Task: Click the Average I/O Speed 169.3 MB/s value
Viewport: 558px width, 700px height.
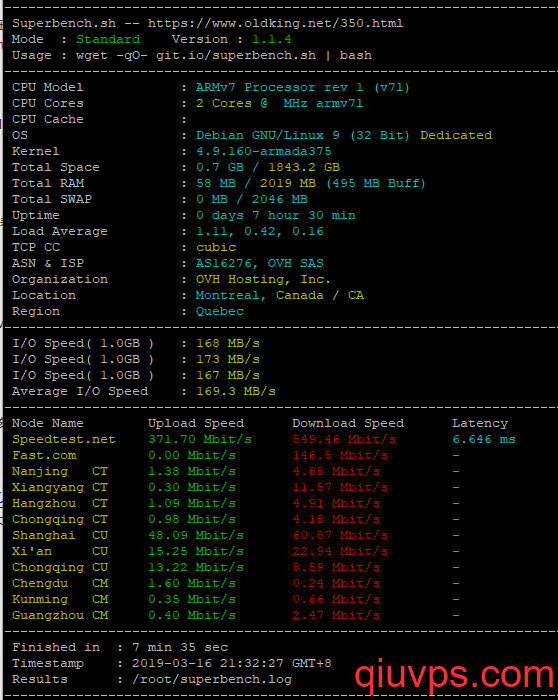Action: tap(236, 392)
